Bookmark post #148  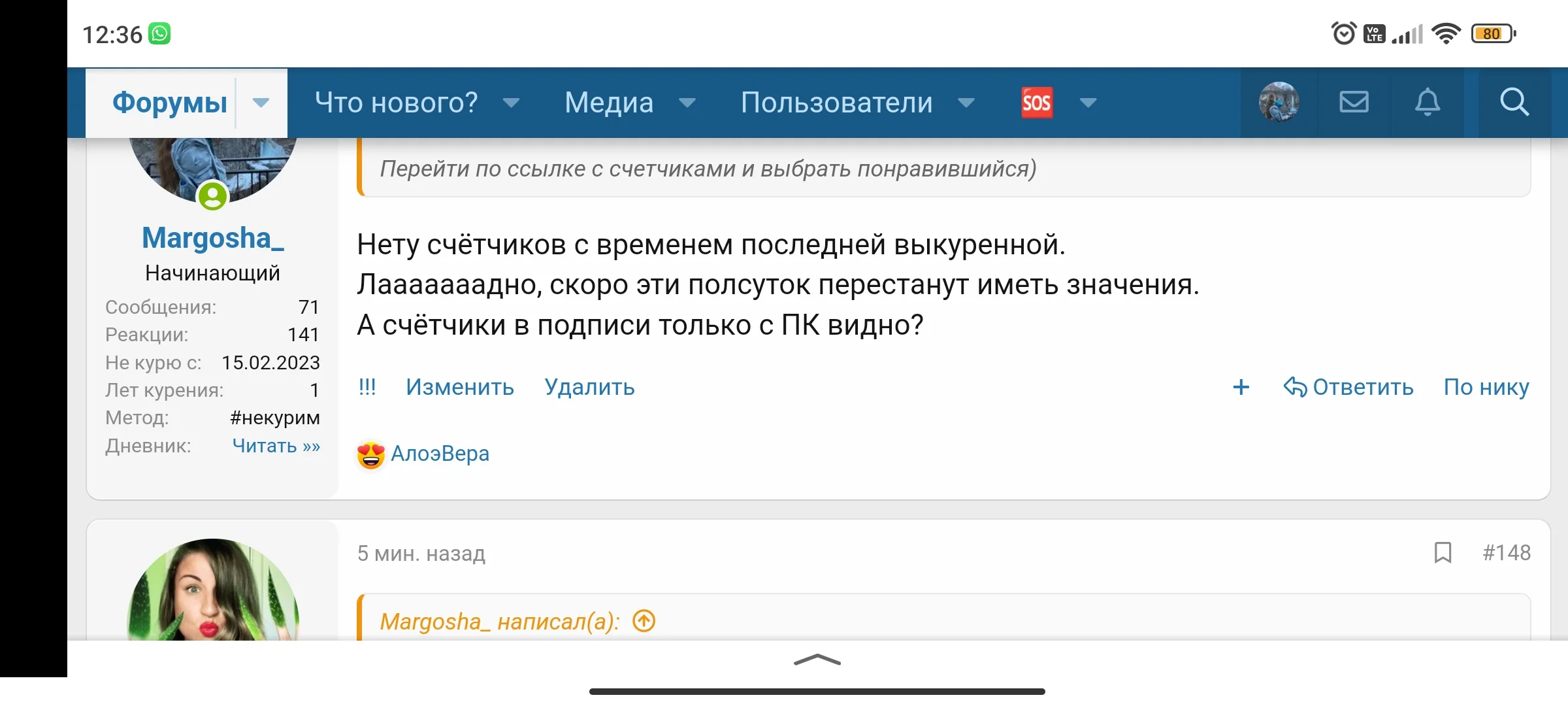click(1443, 553)
